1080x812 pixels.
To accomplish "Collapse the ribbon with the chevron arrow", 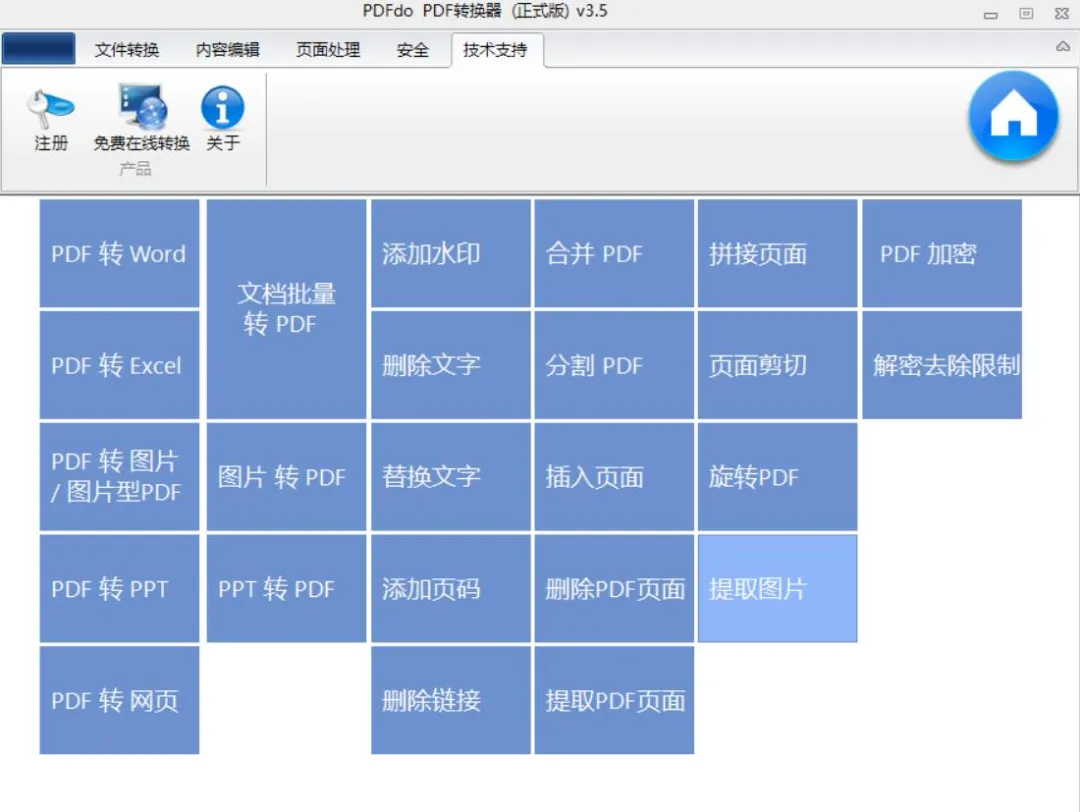I will coord(1063,46).
